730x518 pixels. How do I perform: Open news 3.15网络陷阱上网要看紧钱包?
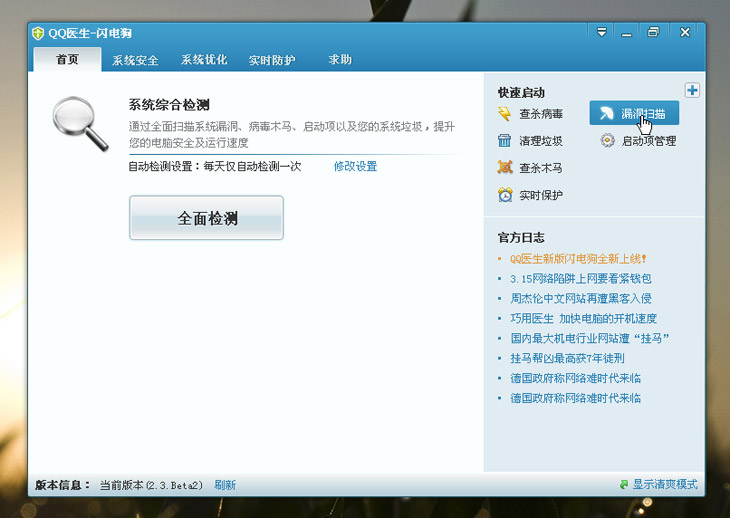coord(581,279)
